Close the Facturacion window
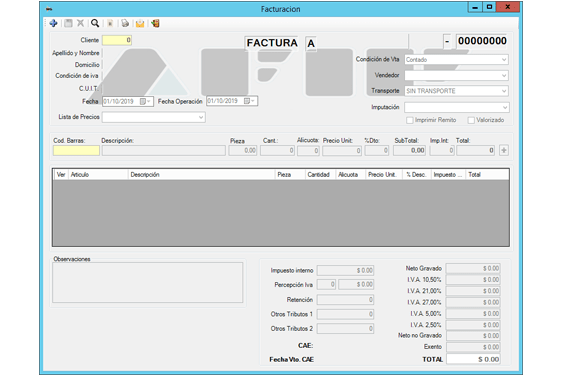Viewport: 563px width, 375px height. click(508, 7)
